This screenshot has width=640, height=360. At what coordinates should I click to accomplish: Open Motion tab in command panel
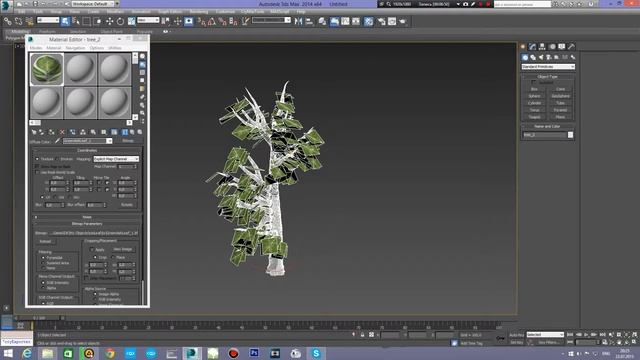(552, 47)
